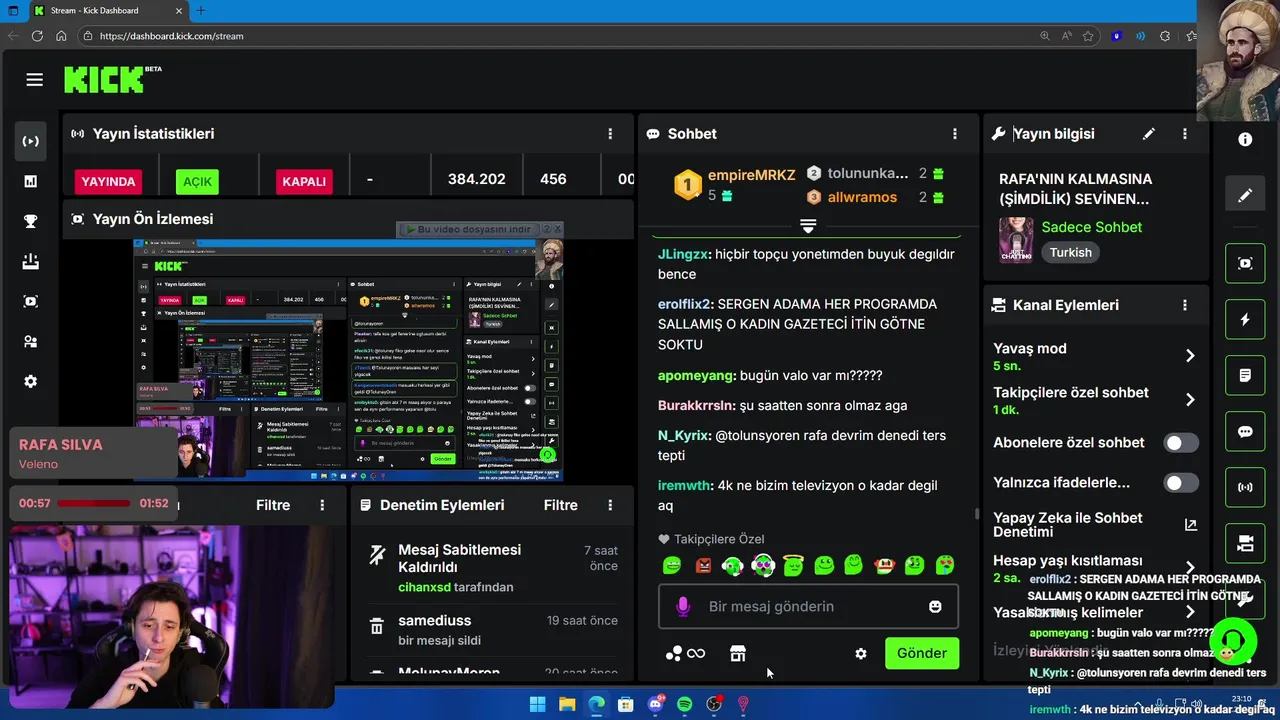The height and width of the screenshot is (720, 1280).
Task: Open Sadece Sohbet category link
Action: tap(1092, 227)
